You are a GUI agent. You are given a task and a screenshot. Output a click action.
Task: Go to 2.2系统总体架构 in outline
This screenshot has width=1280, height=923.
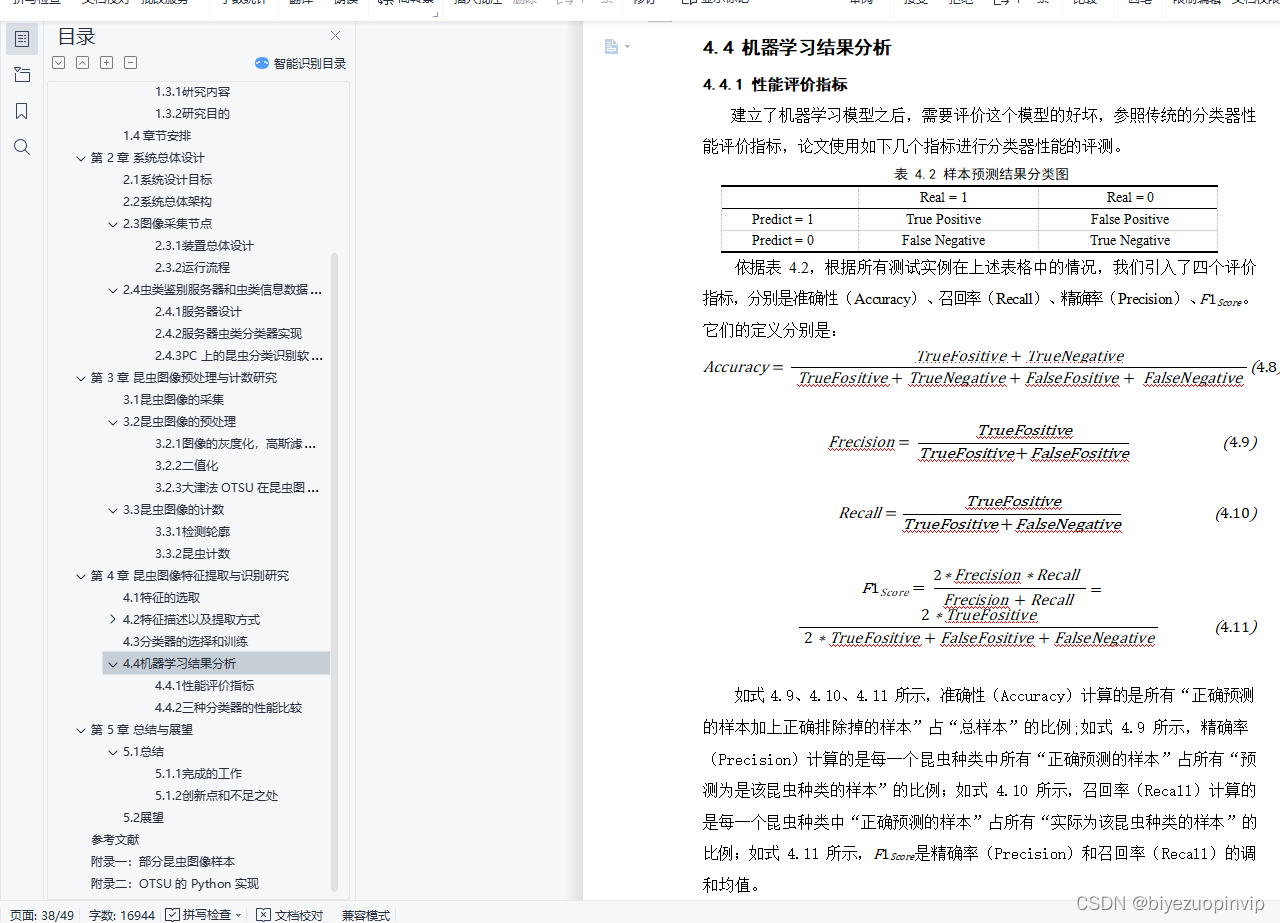167,202
